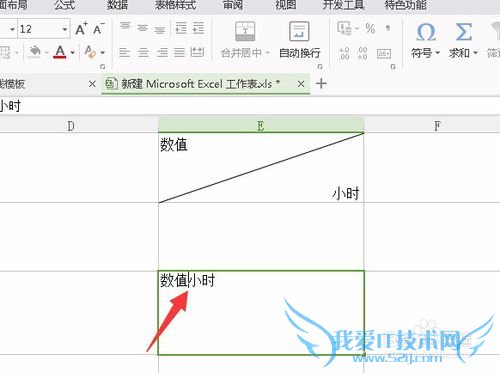
Task: Click the cell borders icon
Action: coord(5,52)
